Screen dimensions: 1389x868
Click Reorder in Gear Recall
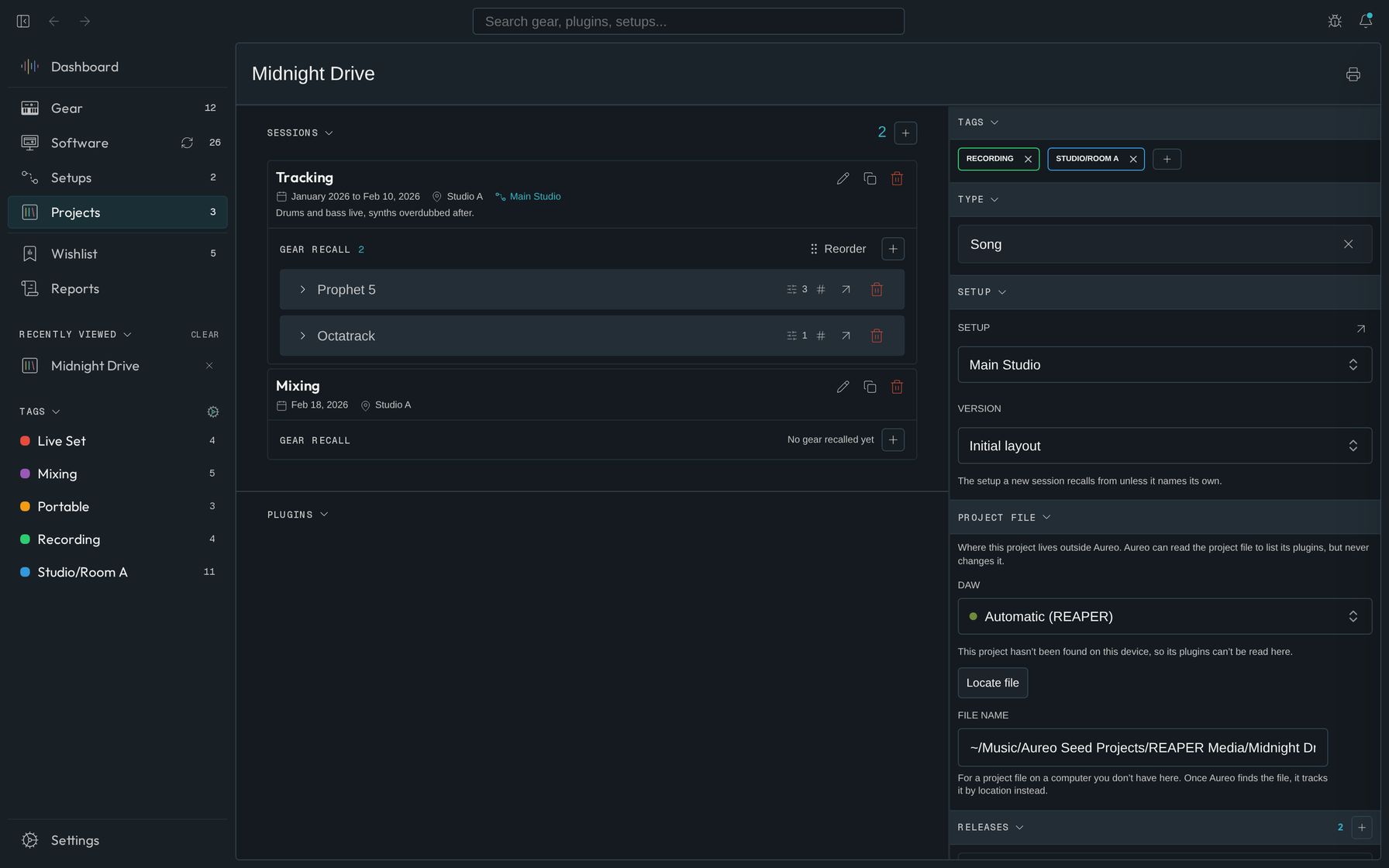[838, 250]
